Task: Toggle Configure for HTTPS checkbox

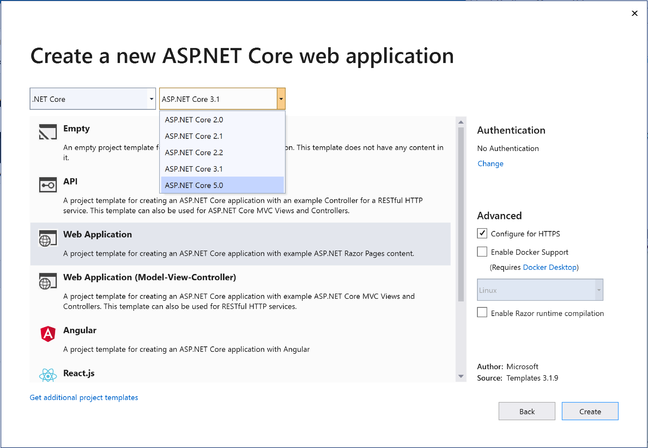Action: (482, 233)
